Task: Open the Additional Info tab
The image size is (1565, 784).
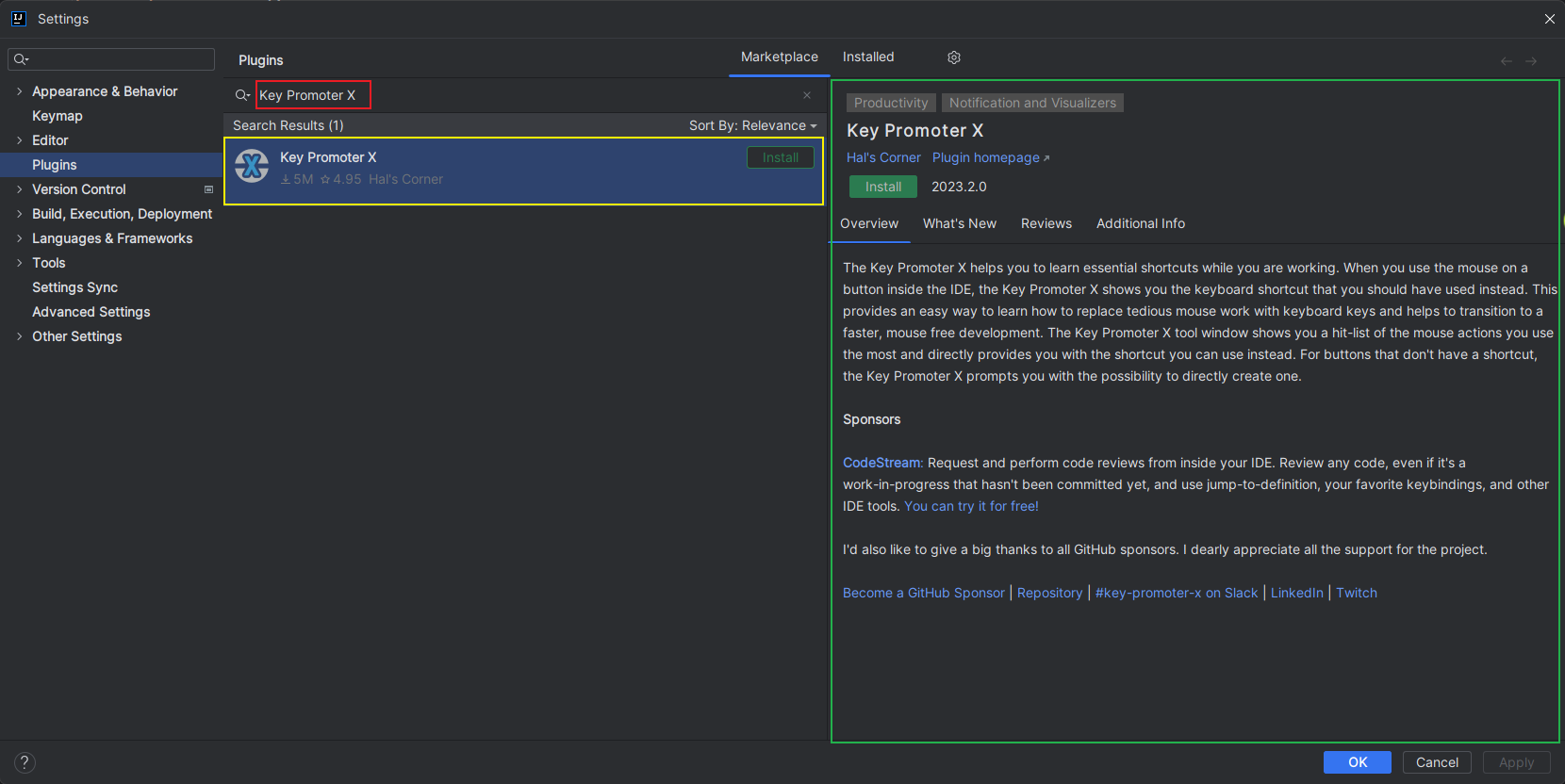Action: click(x=1141, y=223)
